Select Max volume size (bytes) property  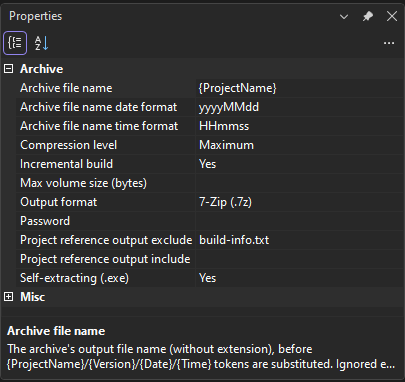pyautogui.click(x=106, y=183)
